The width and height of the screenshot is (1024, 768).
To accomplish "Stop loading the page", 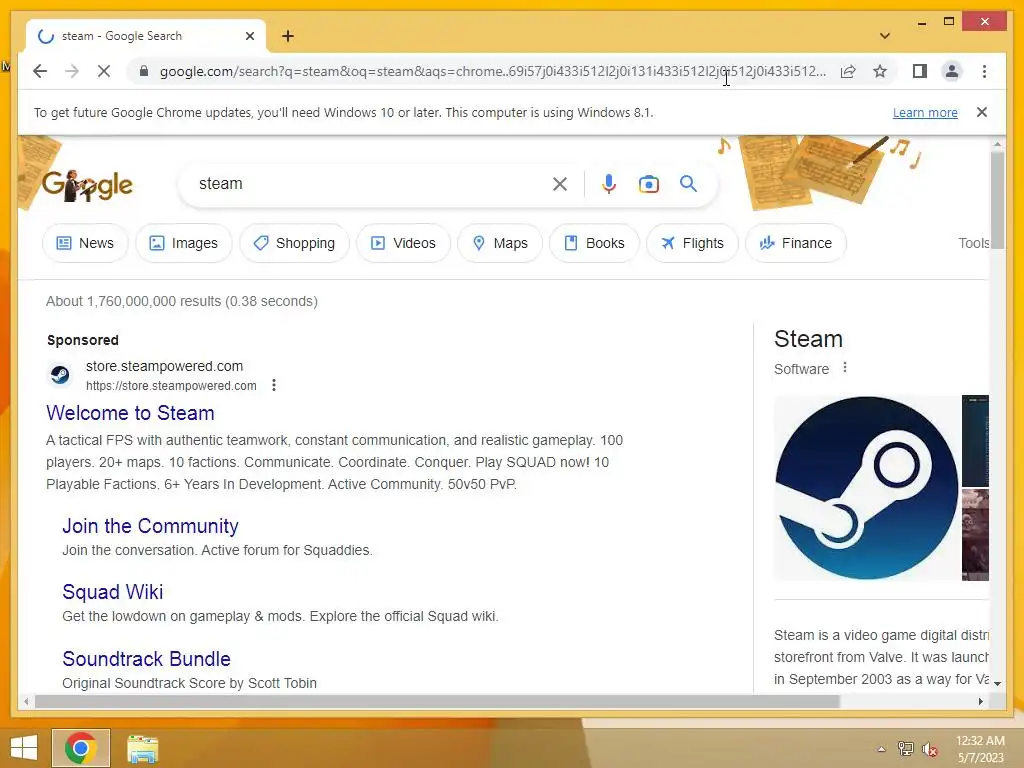I will click(x=104, y=71).
